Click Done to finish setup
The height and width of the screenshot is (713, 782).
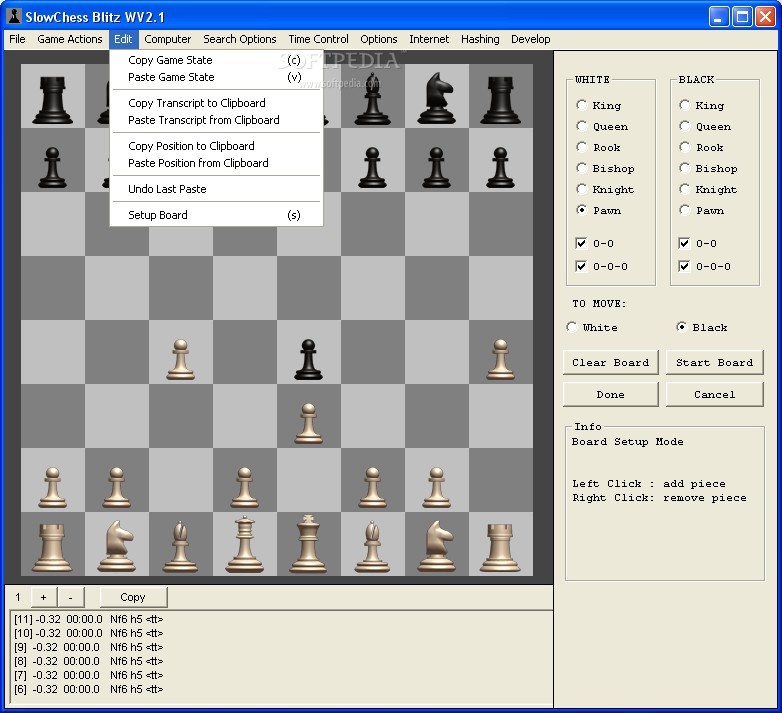click(610, 394)
